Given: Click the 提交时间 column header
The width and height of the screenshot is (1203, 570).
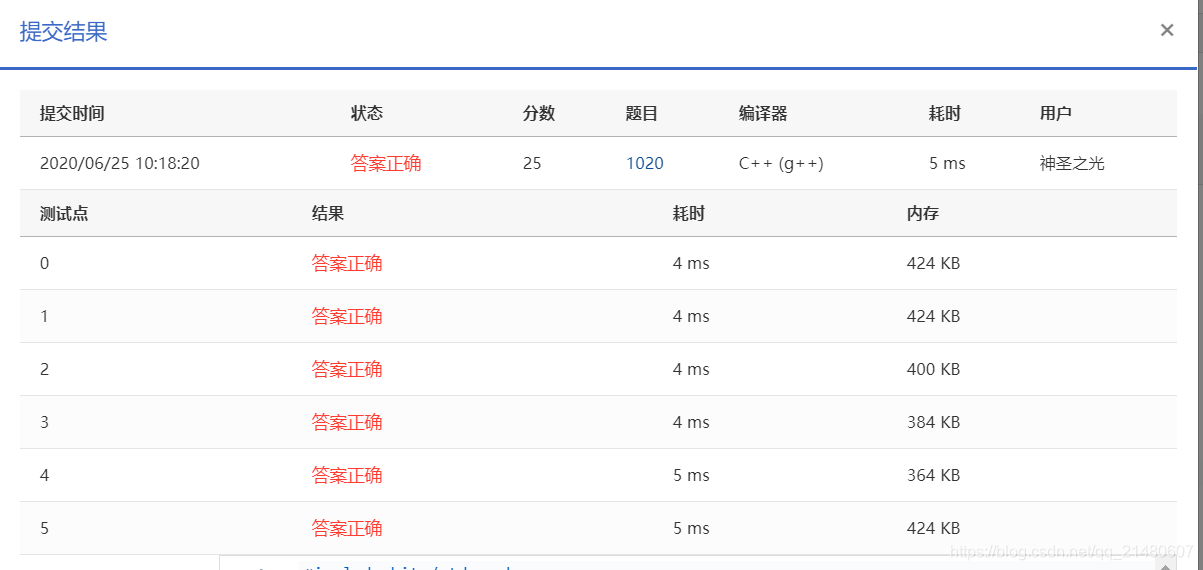Looking at the screenshot, I should click(x=72, y=113).
